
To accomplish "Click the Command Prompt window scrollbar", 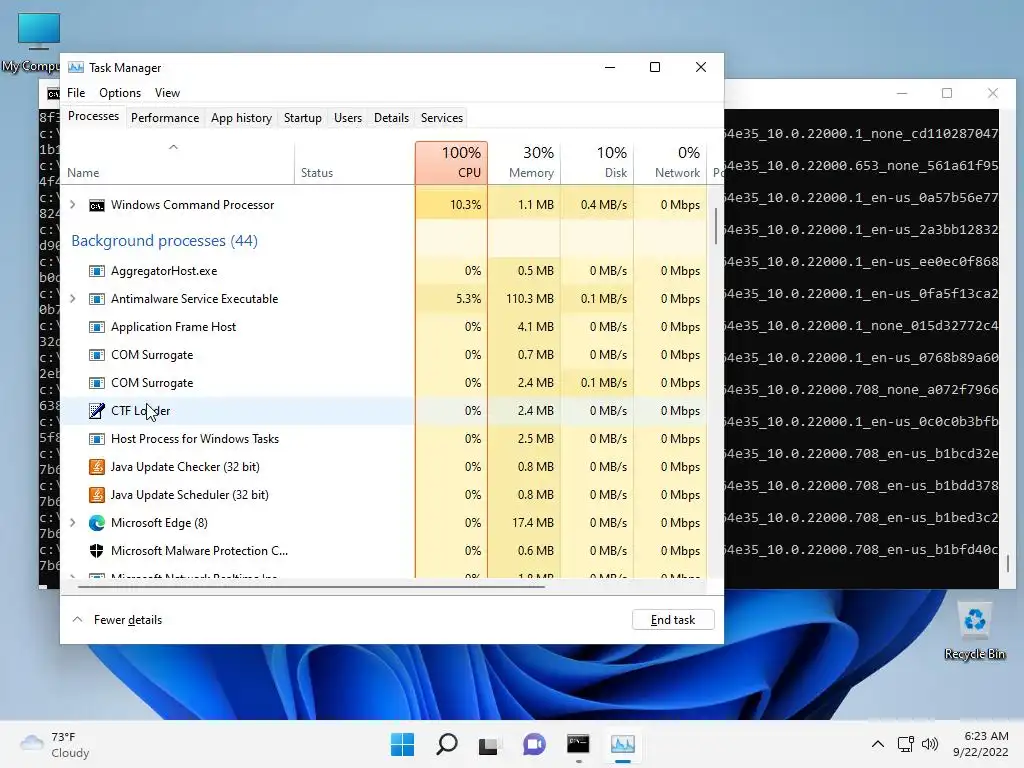I will [x=1008, y=563].
